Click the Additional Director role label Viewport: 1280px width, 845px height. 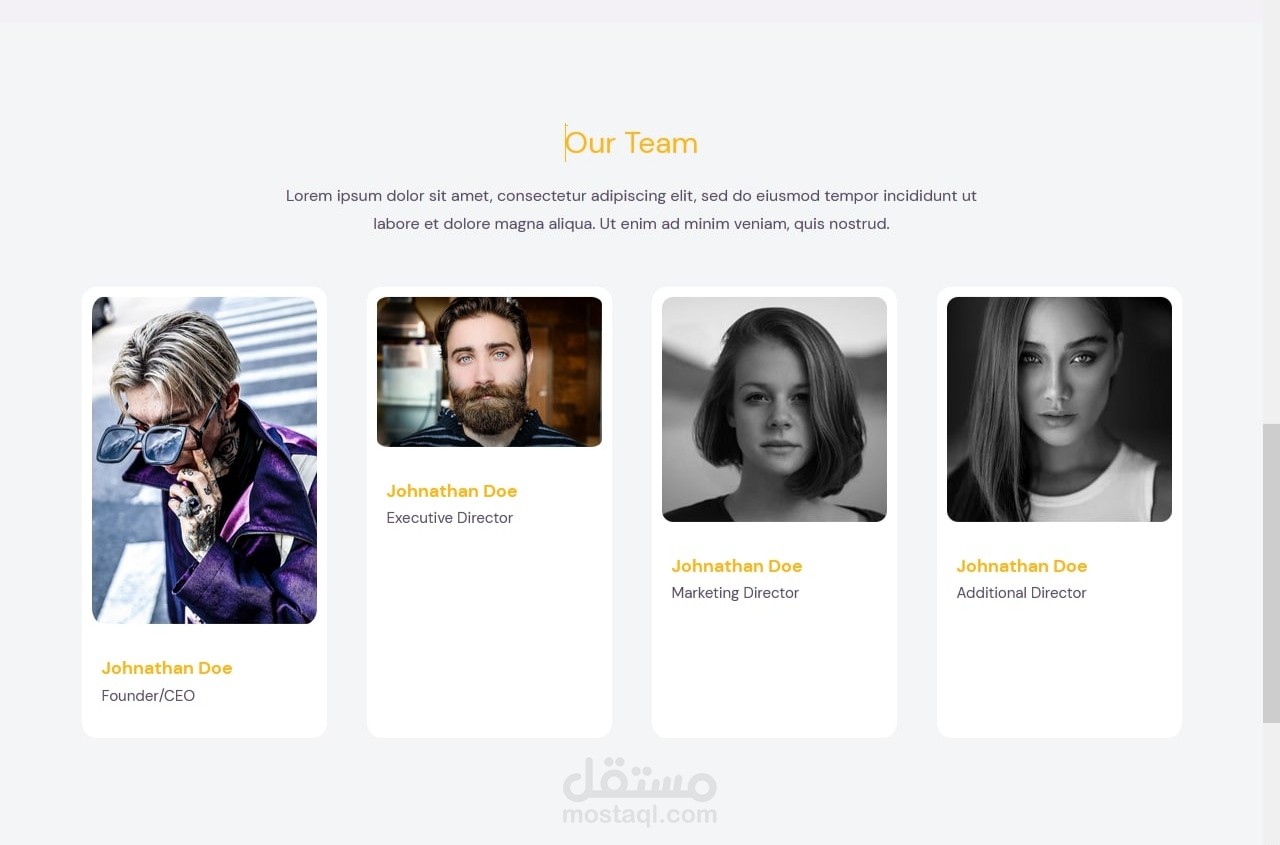coord(1021,593)
